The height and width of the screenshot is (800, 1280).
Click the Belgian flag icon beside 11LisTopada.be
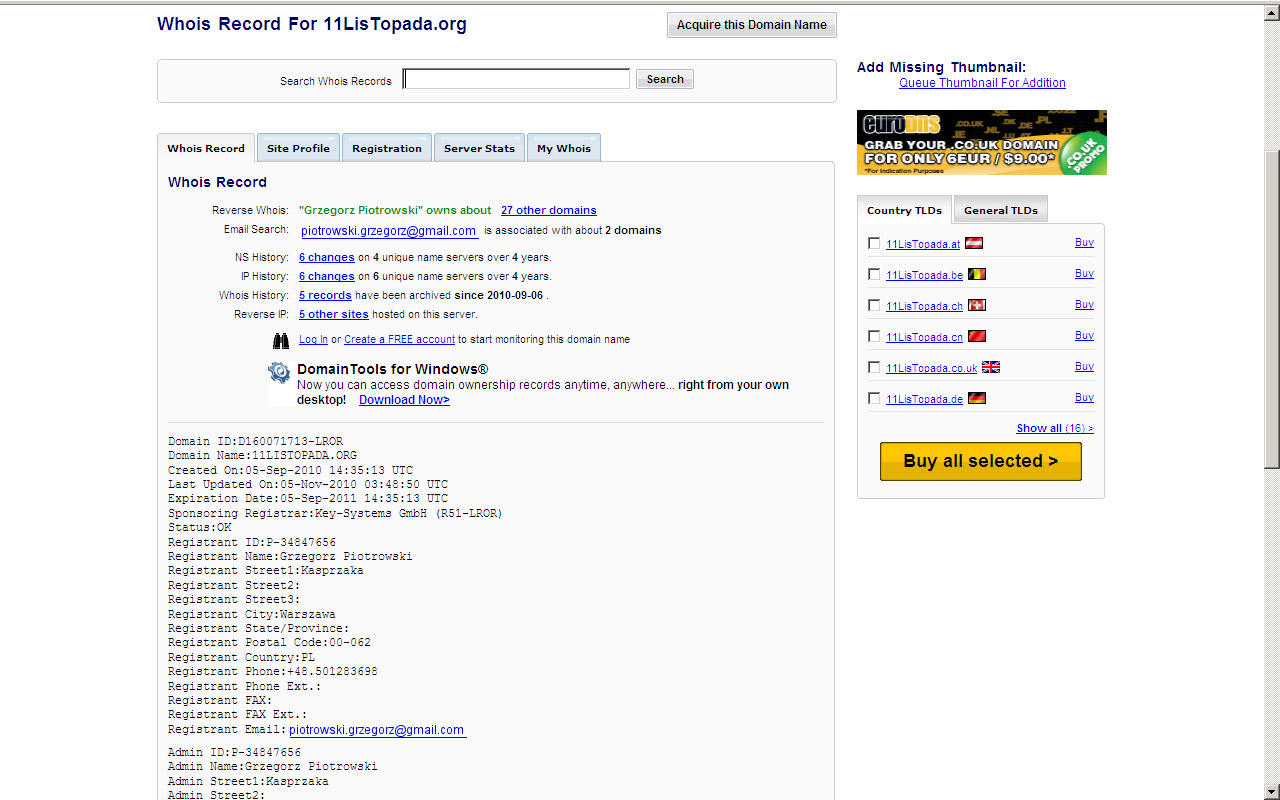pyautogui.click(x=976, y=274)
